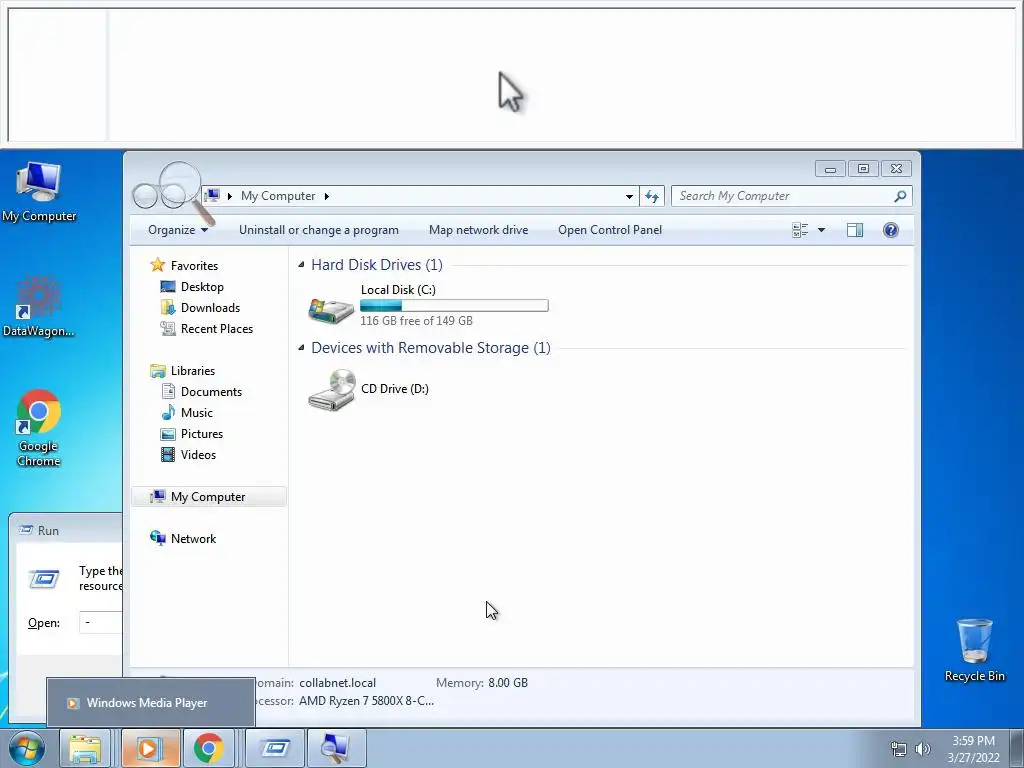This screenshot has height=768, width=1024.
Task: Click AMD Ryzen processor detail
Action: pyautogui.click(x=366, y=701)
